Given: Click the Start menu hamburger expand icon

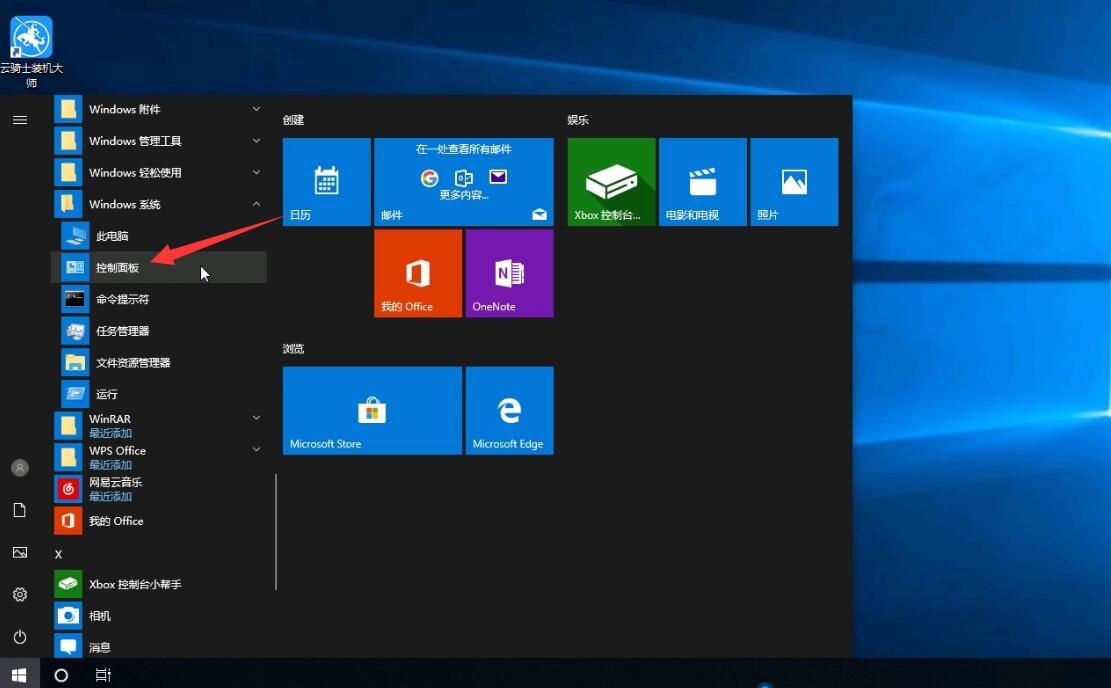Looking at the screenshot, I should coord(20,120).
